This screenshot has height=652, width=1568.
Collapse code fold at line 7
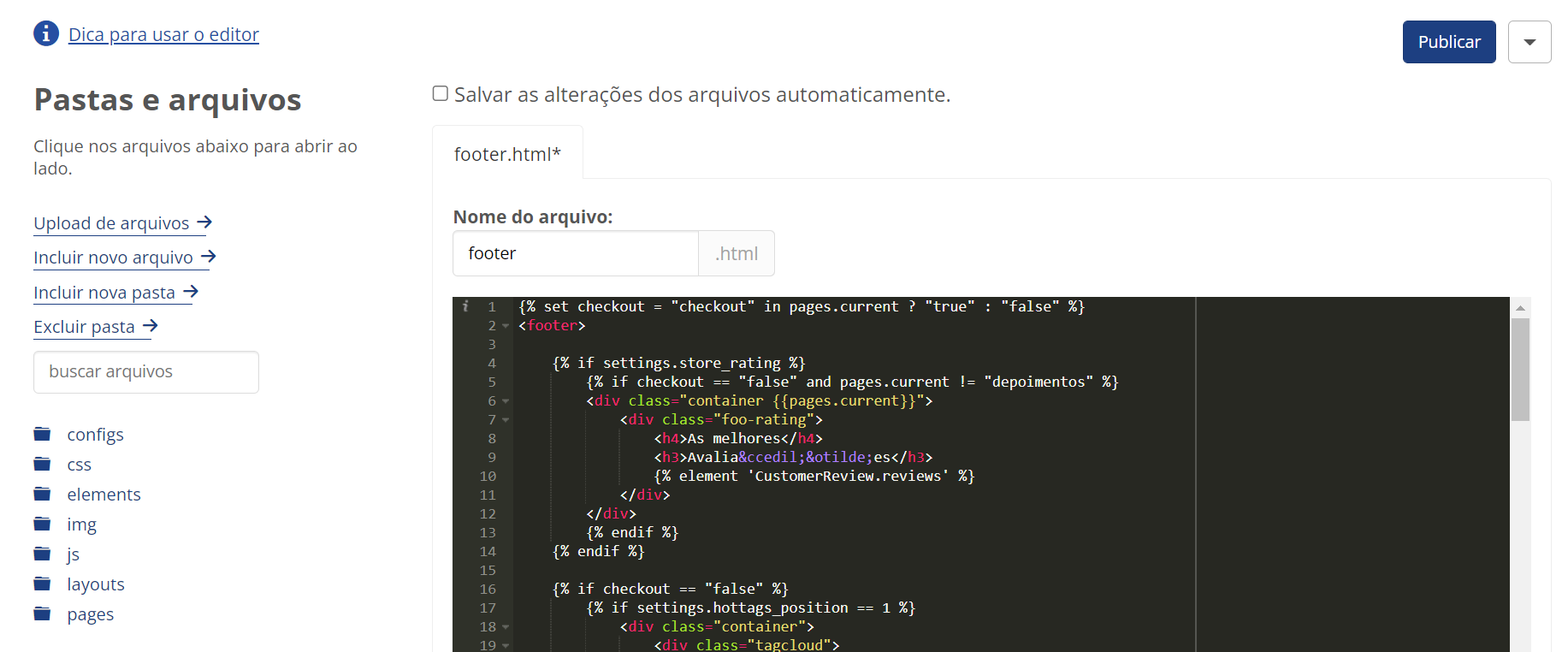(x=506, y=420)
